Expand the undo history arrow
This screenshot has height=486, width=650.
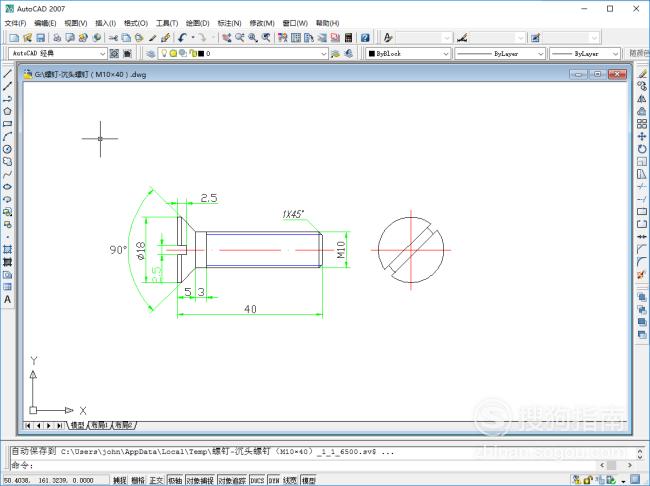click(193, 38)
